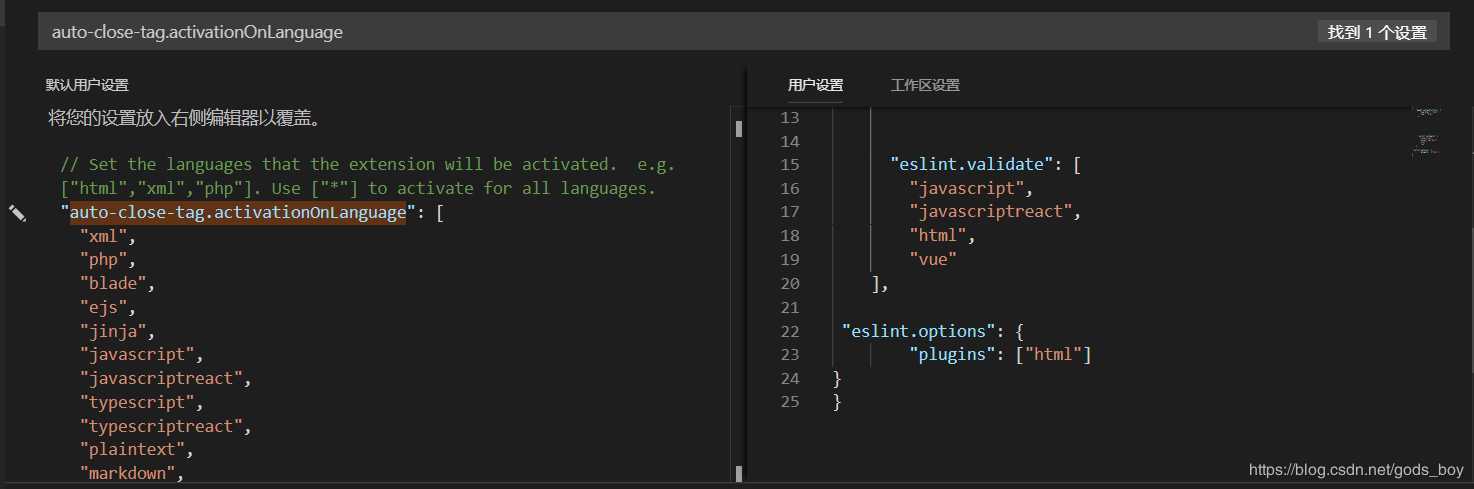Click the pencil edit icon beside auto-close-tag setting
Viewport: 1474px width, 489px height.
coord(17,213)
